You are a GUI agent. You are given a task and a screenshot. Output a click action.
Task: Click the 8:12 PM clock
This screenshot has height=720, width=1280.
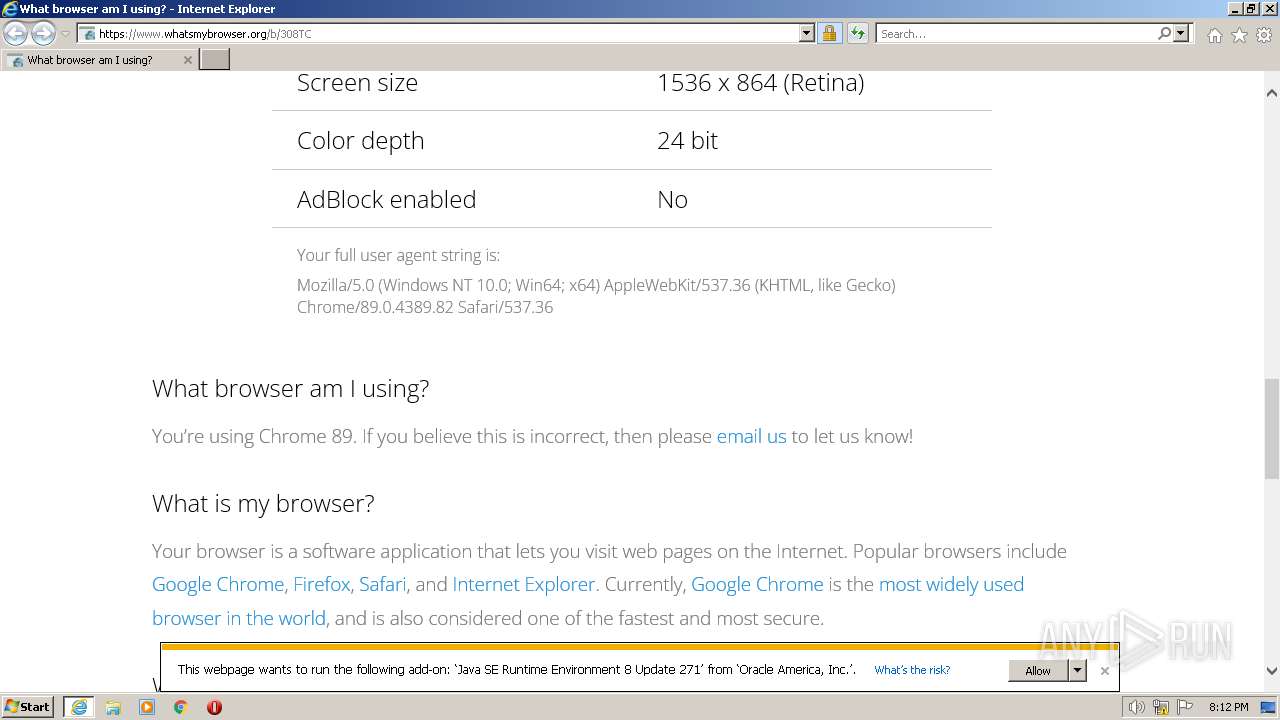point(1228,707)
